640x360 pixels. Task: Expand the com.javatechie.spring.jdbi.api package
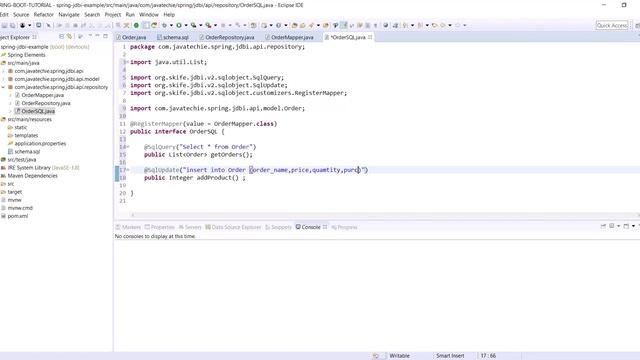coord(3,71)
